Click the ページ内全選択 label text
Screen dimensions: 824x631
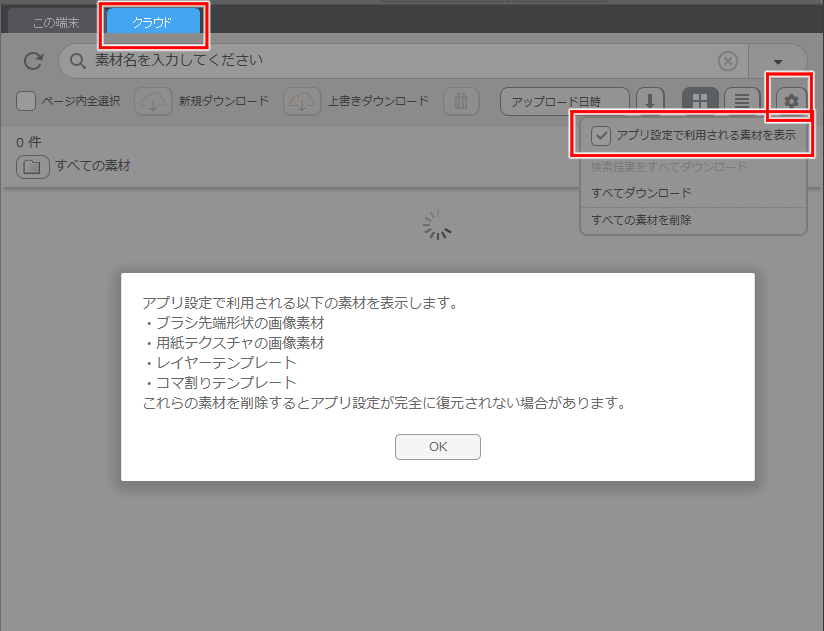click(x=81, y=101)
